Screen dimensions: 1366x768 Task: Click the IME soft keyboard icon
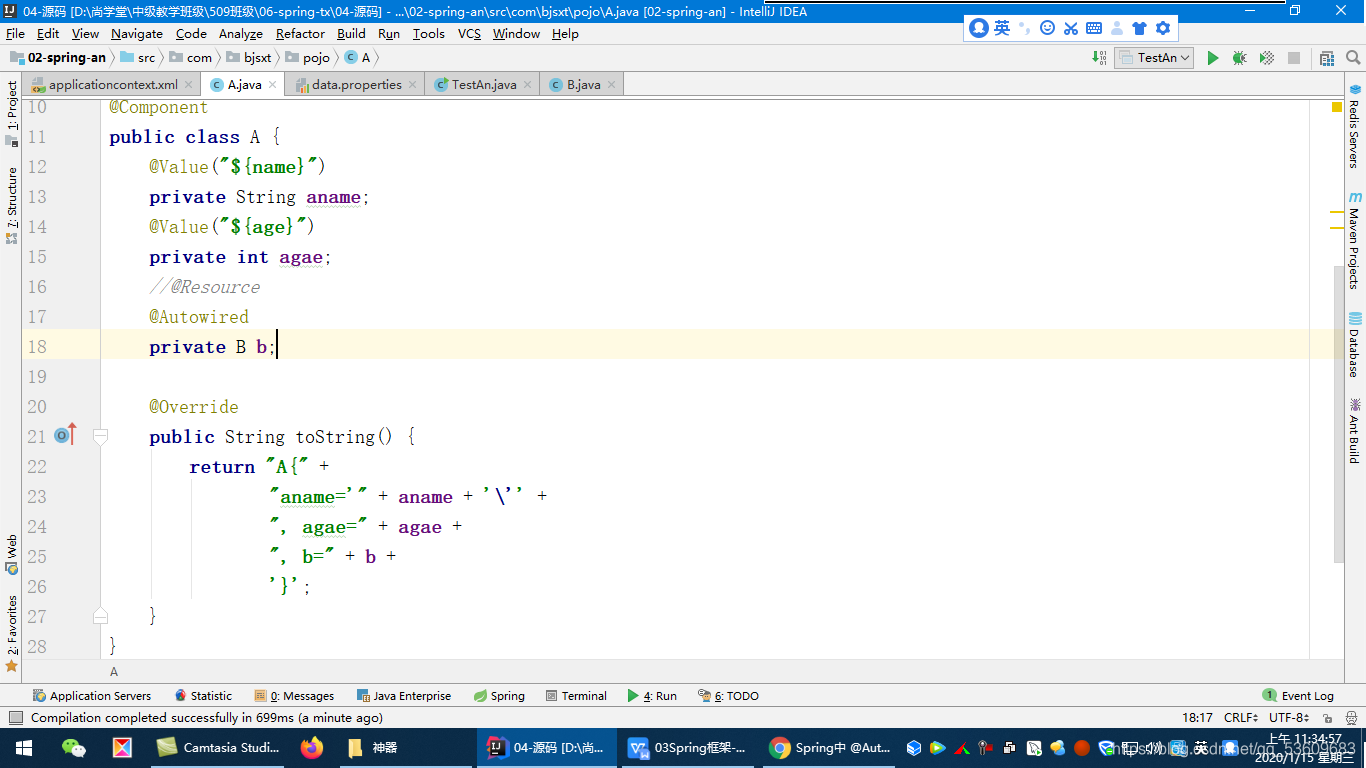coord(1094,28)
